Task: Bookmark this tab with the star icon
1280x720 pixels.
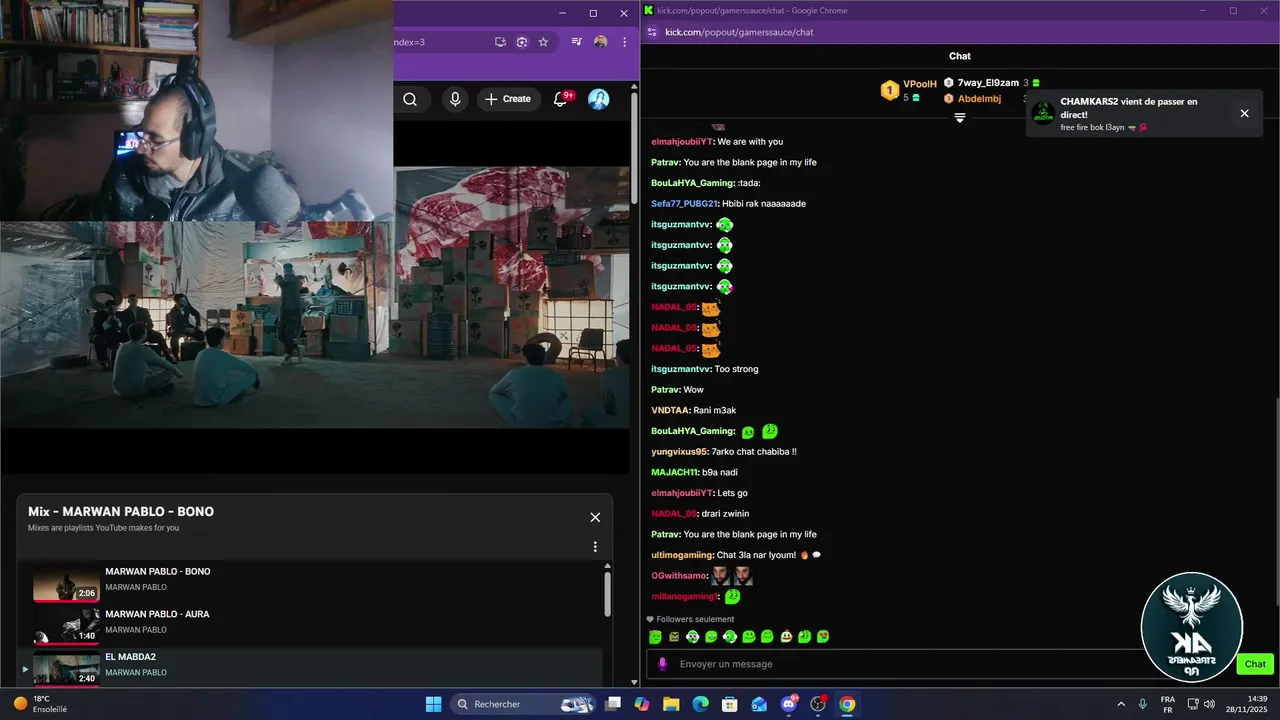Action: point(543,42)
